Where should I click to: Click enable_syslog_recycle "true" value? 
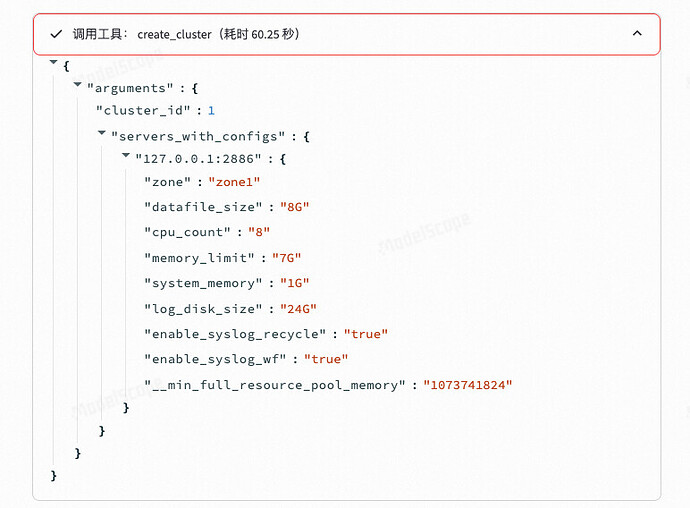(366, 334)
